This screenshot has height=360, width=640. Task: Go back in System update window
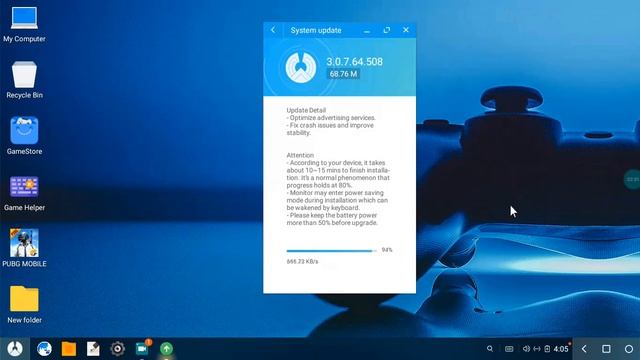[x=273, y=30]
